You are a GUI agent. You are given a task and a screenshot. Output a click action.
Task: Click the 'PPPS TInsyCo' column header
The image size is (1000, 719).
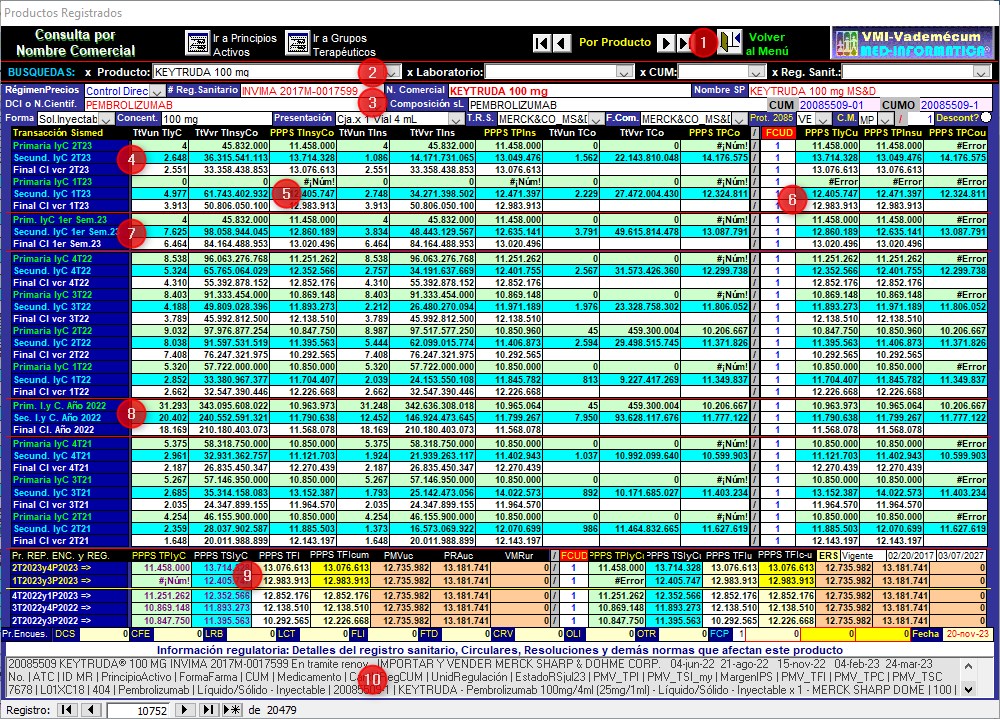302,133
